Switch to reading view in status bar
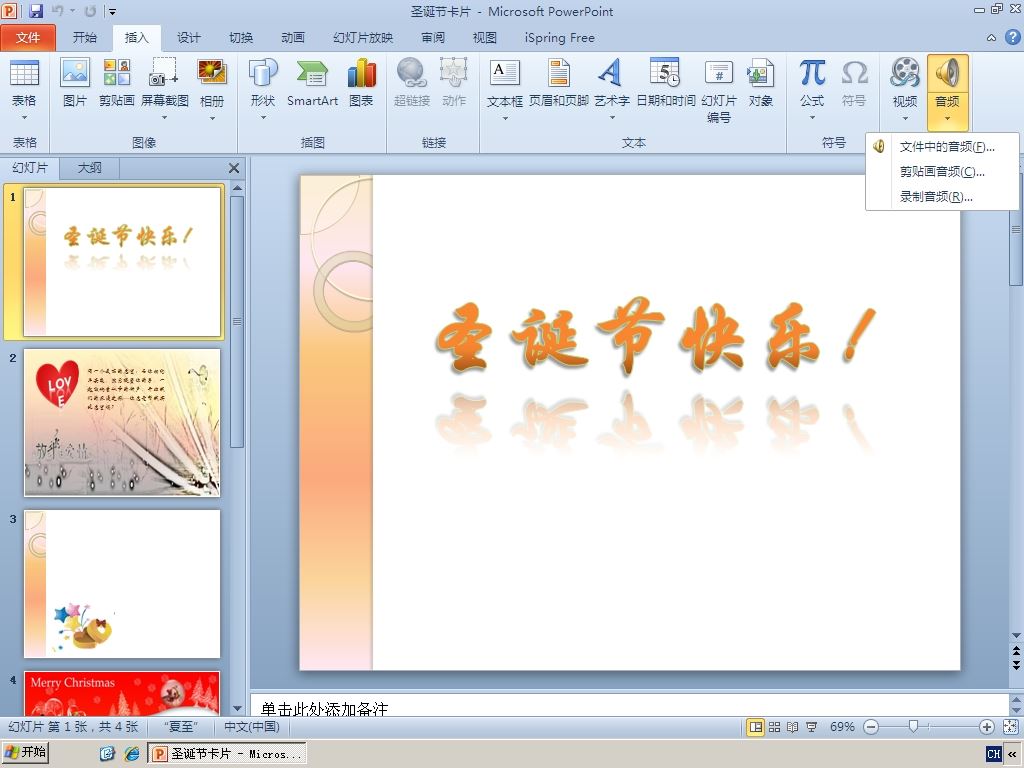The height and width of the screenshot is (768, 1024). click(792, 727)
